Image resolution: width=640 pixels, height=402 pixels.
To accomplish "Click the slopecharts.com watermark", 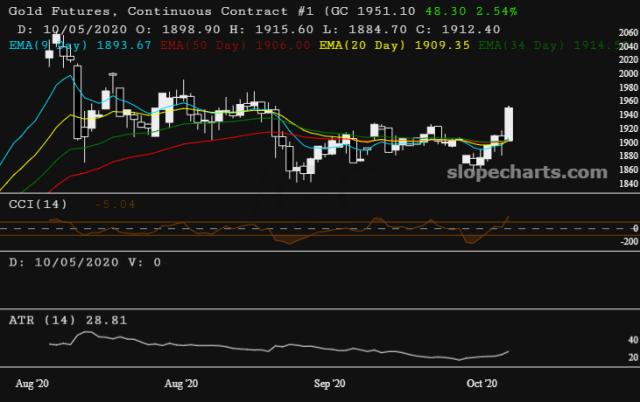I will click(527, 172).
